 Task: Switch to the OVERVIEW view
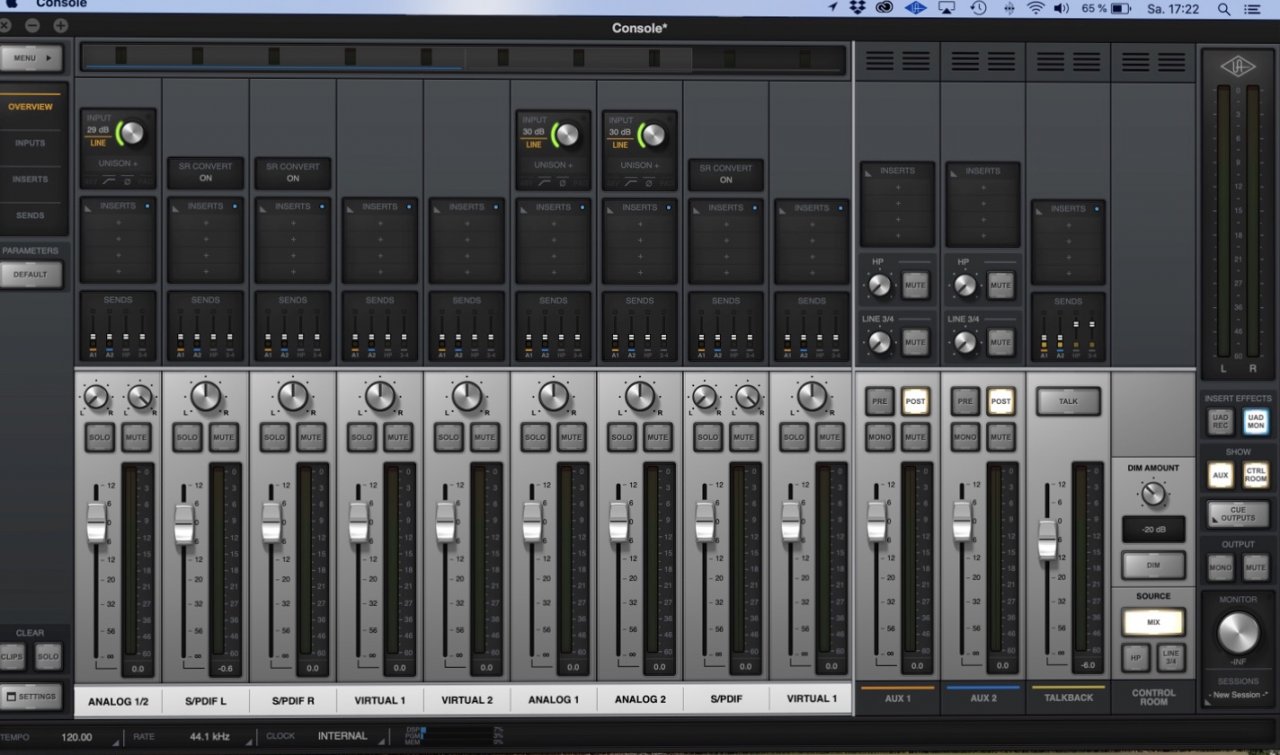pyautogui.click(x=30, y=106)
